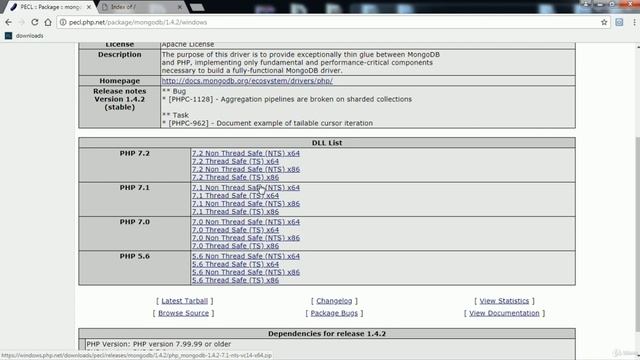This screenshot has height=360, width=640.
Task: View site information icon in address bar
Action: pyautogui.click(x=63, y=22)
